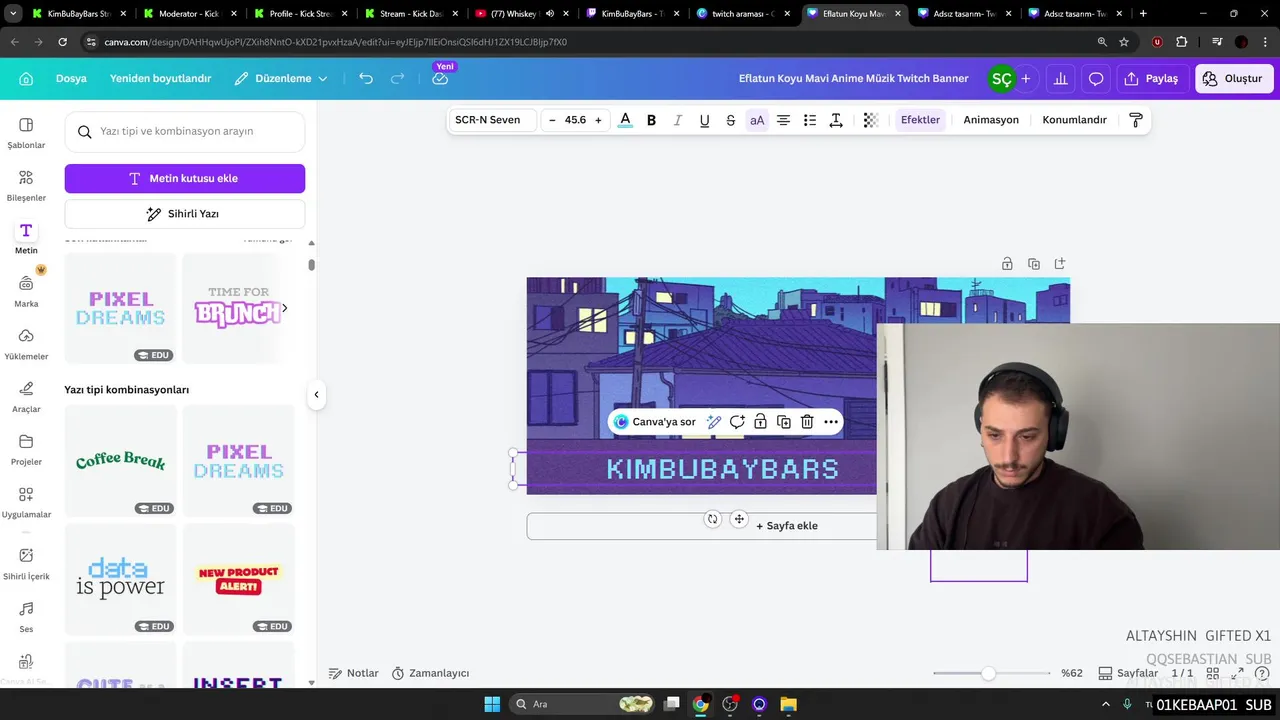The image size is (1280, 720).
Task: Click the Oluştur button
Action: pos(1232,78)
